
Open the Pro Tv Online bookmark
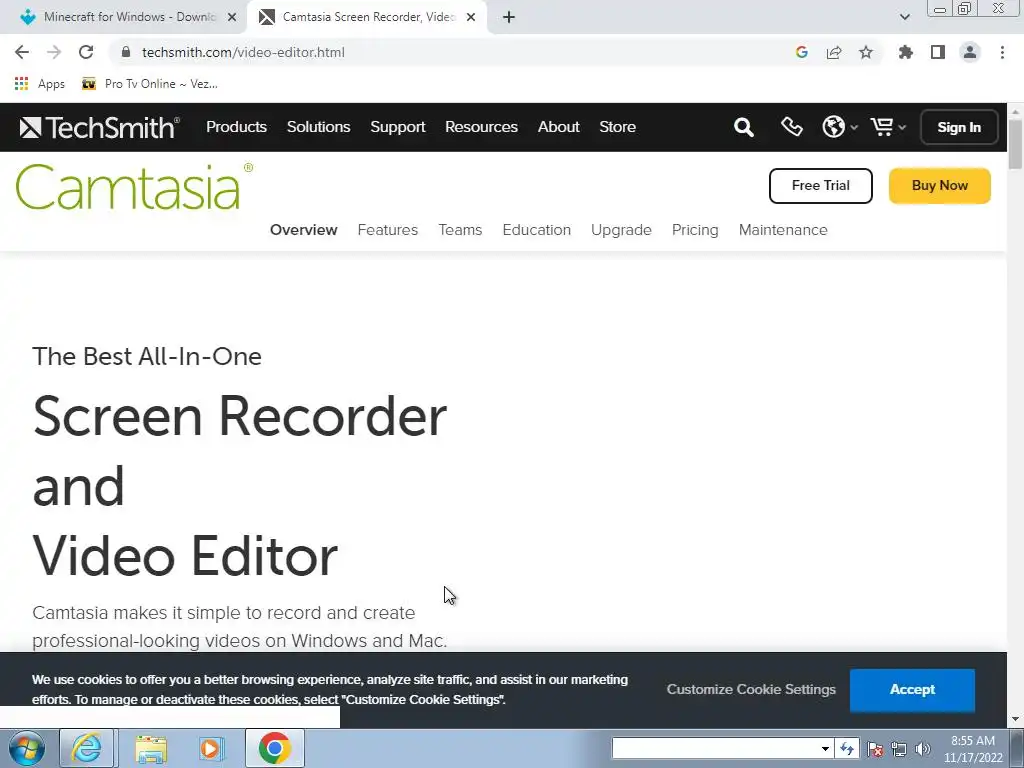(x=150, y=84)
